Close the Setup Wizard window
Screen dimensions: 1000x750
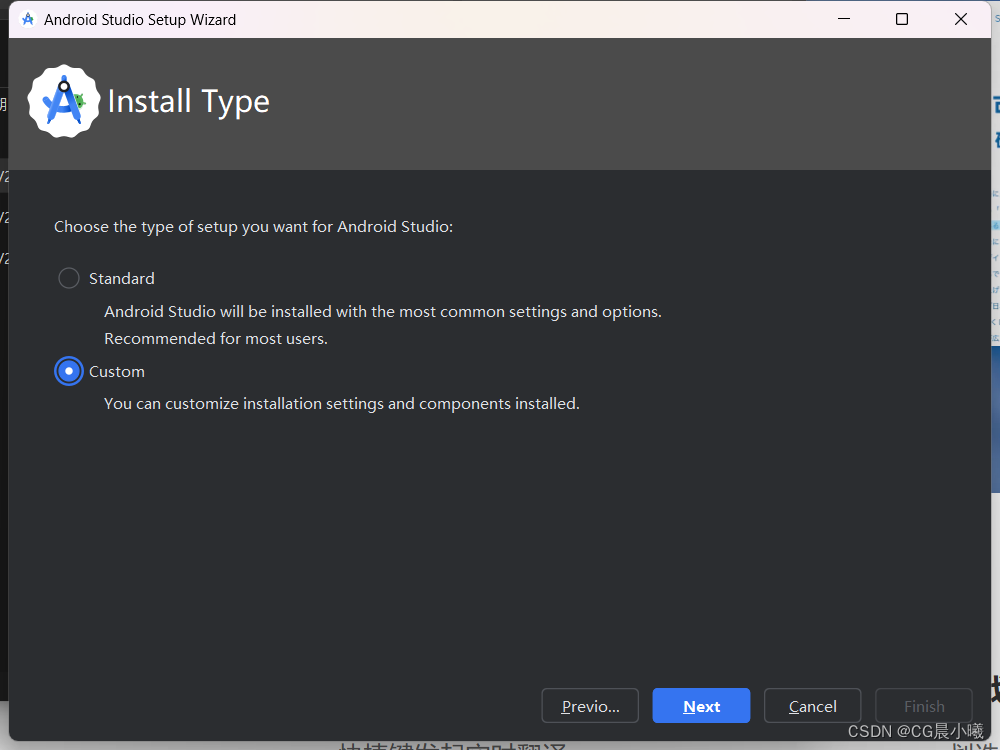(960, 19)
